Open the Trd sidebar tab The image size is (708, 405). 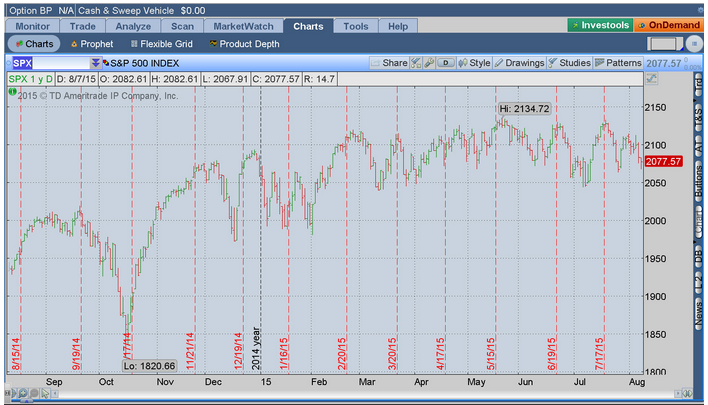point(699,83)
